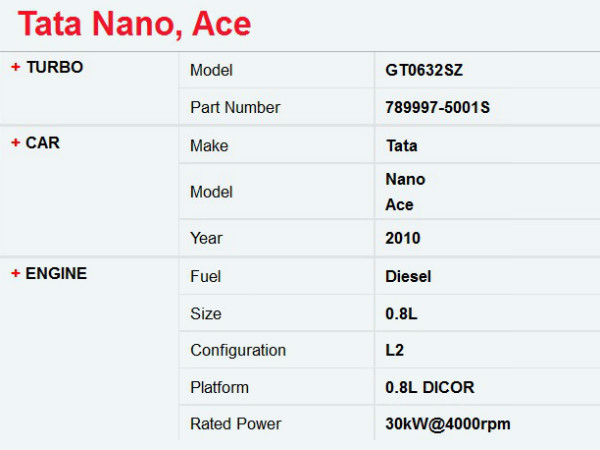Select the TURBO section heading

tap(54, 67)
